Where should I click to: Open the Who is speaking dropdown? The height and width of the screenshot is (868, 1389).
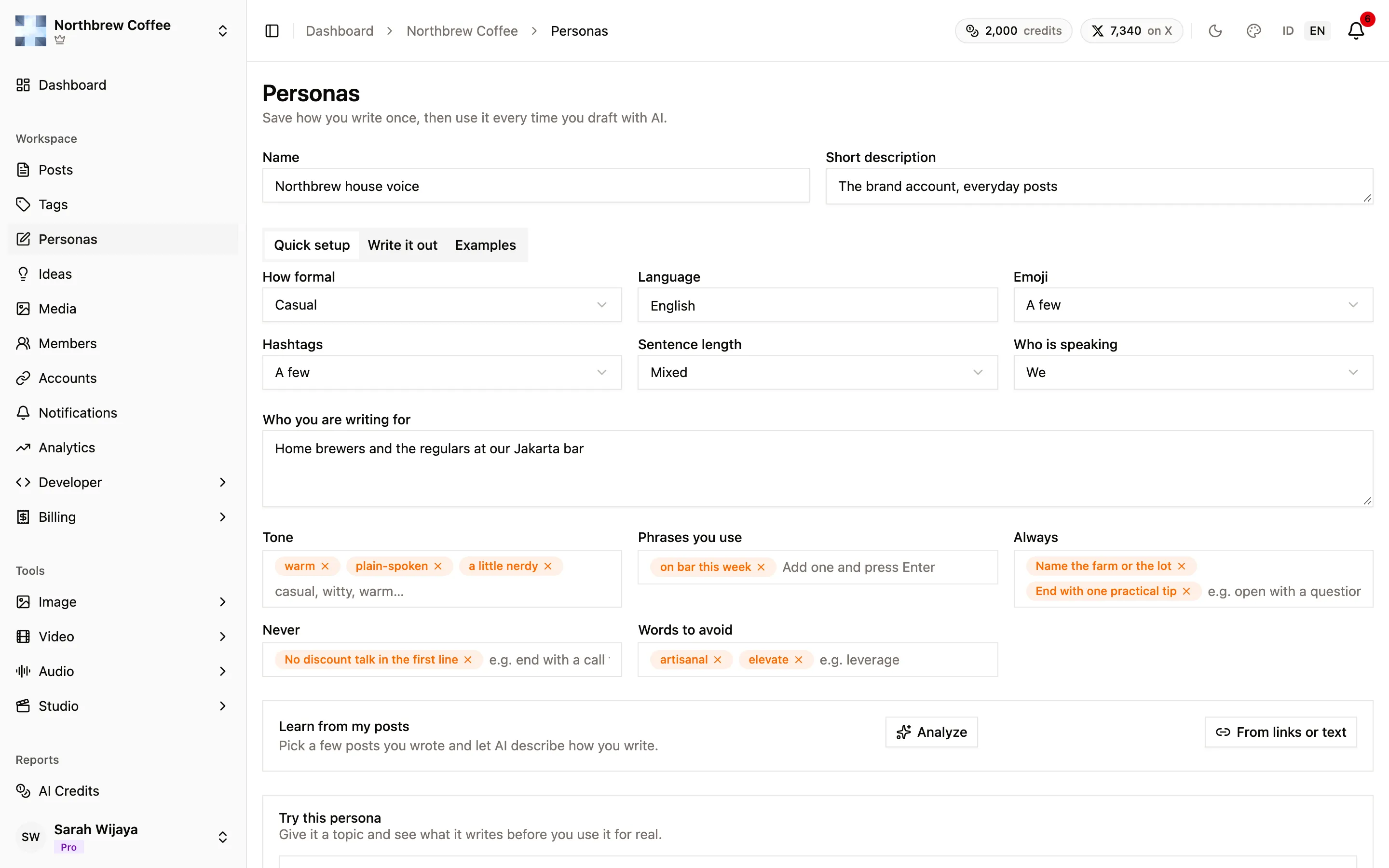[1193, 373]
